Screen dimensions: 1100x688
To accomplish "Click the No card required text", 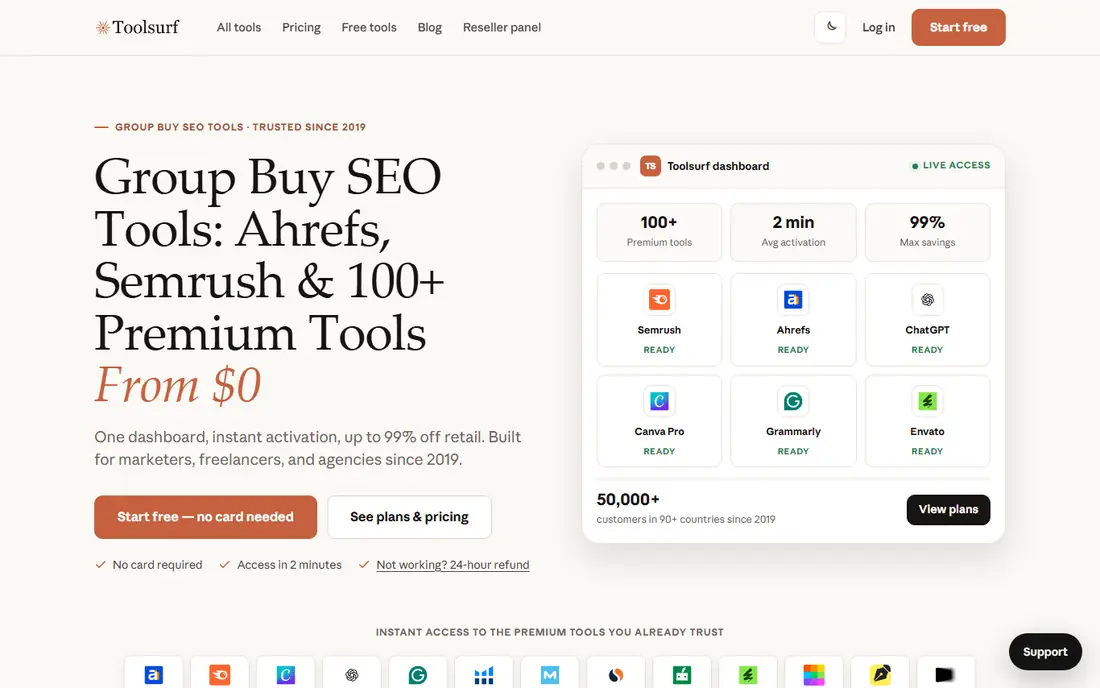I will tap(157, 565).
